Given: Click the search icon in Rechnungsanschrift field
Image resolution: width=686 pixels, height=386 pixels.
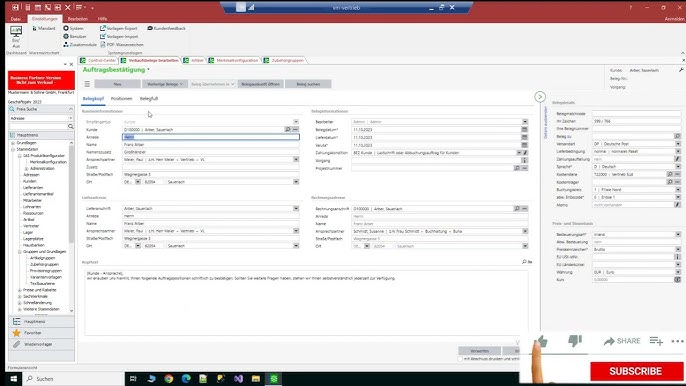Looking at the screenshot, I should point(517,209).
